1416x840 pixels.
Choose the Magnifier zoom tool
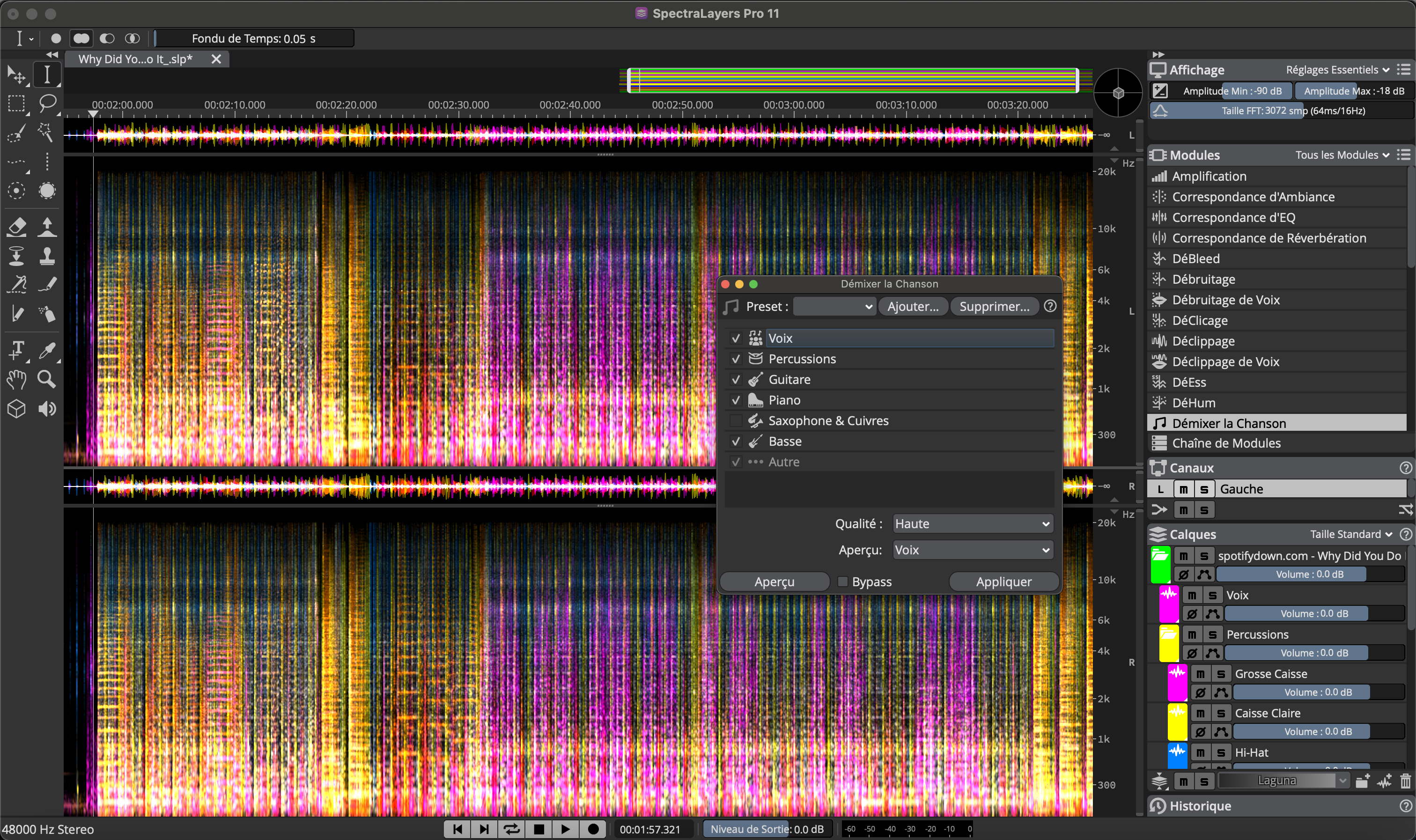pos(47,379)
